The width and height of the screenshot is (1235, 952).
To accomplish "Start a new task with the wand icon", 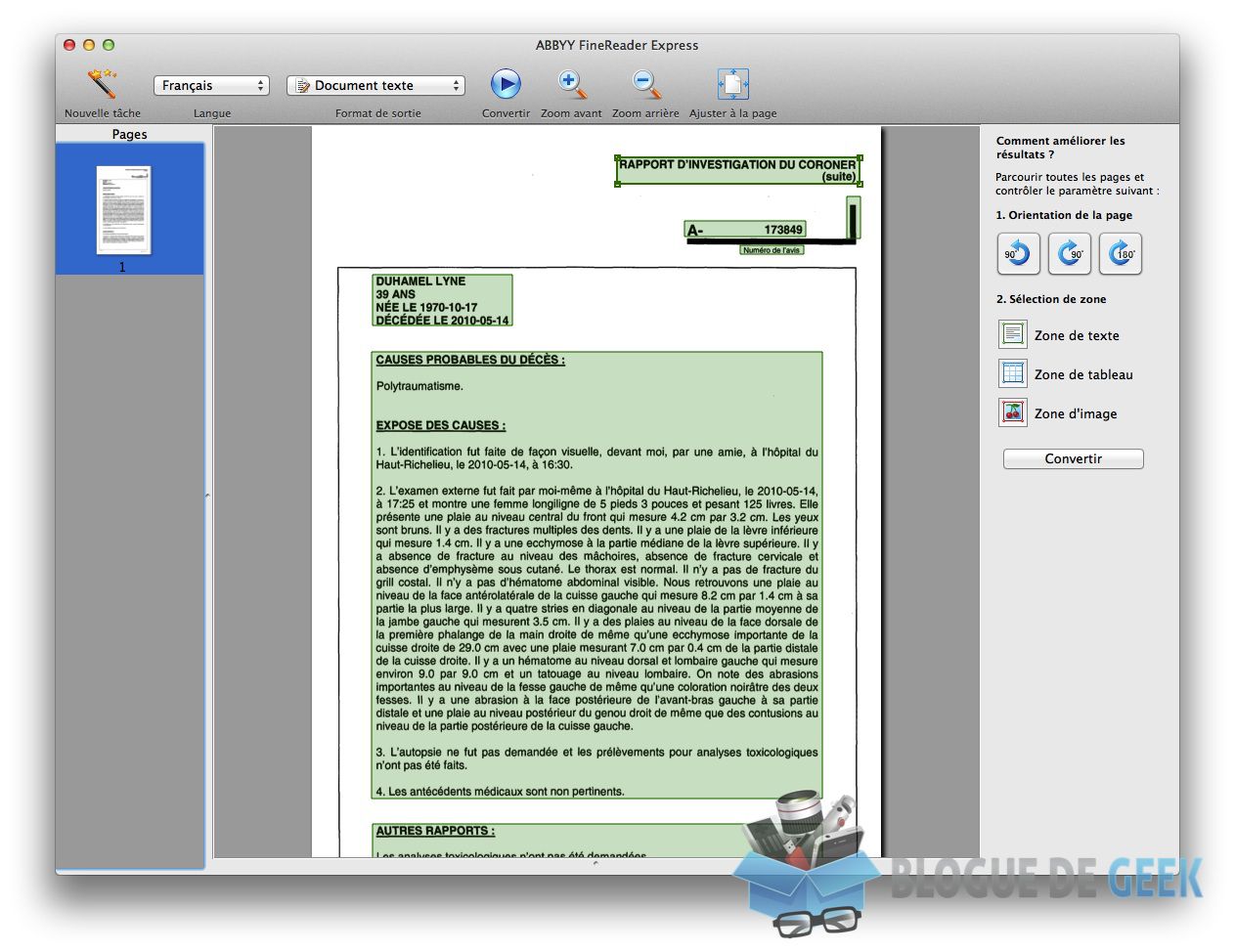I will [x=102, y=85].
